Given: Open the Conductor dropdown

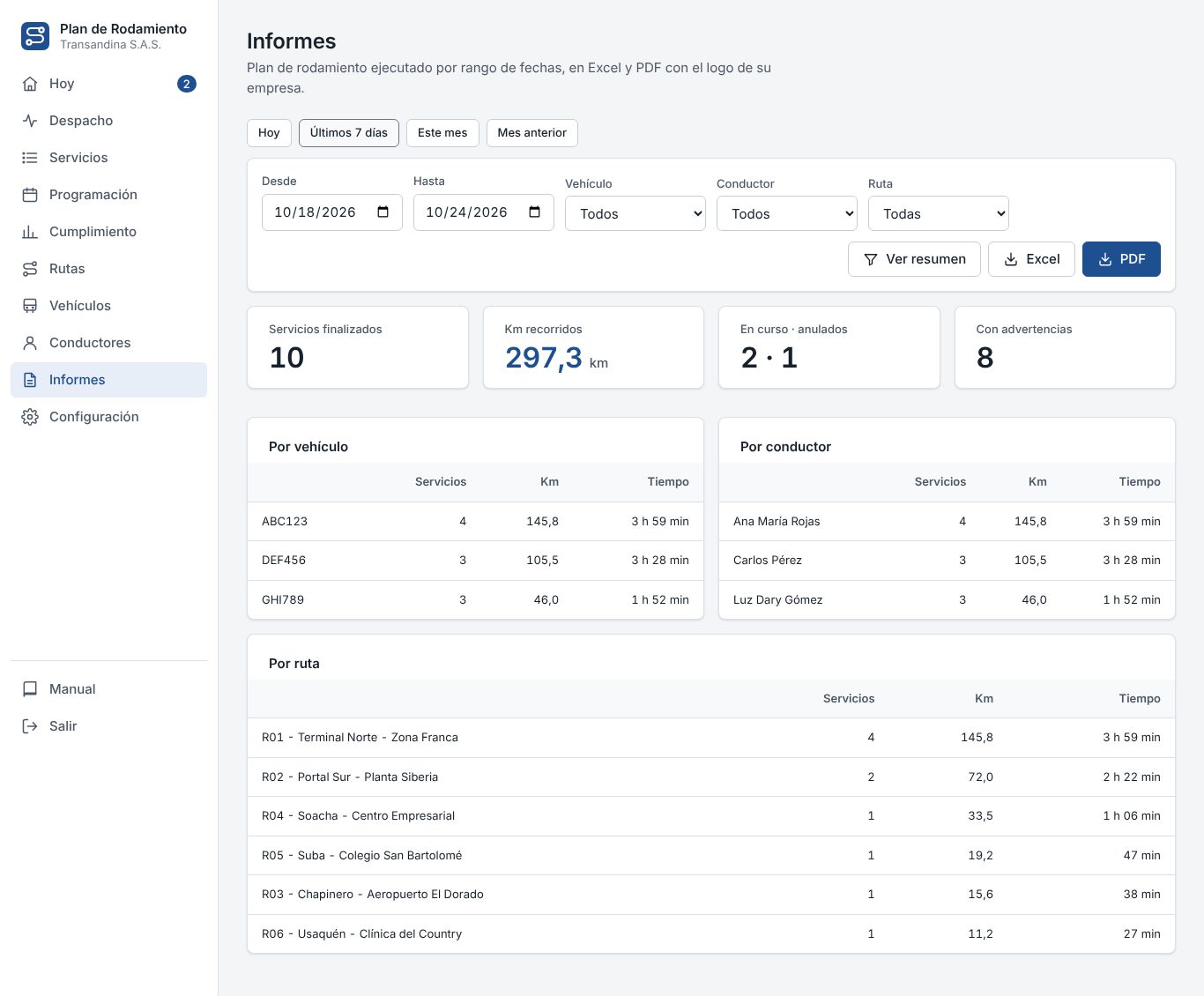Looking at the screenshot, I should click(x=787, y=213).
